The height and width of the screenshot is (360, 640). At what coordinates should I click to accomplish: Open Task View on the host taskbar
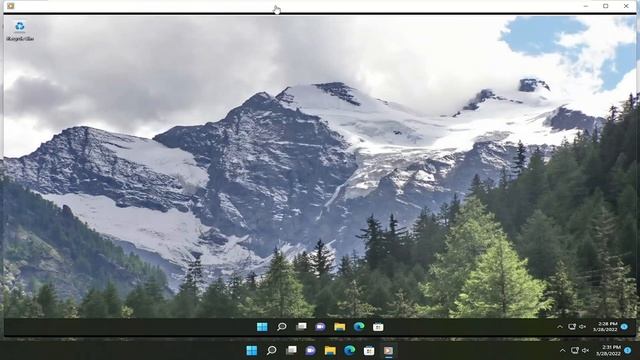tap(291, 351)
